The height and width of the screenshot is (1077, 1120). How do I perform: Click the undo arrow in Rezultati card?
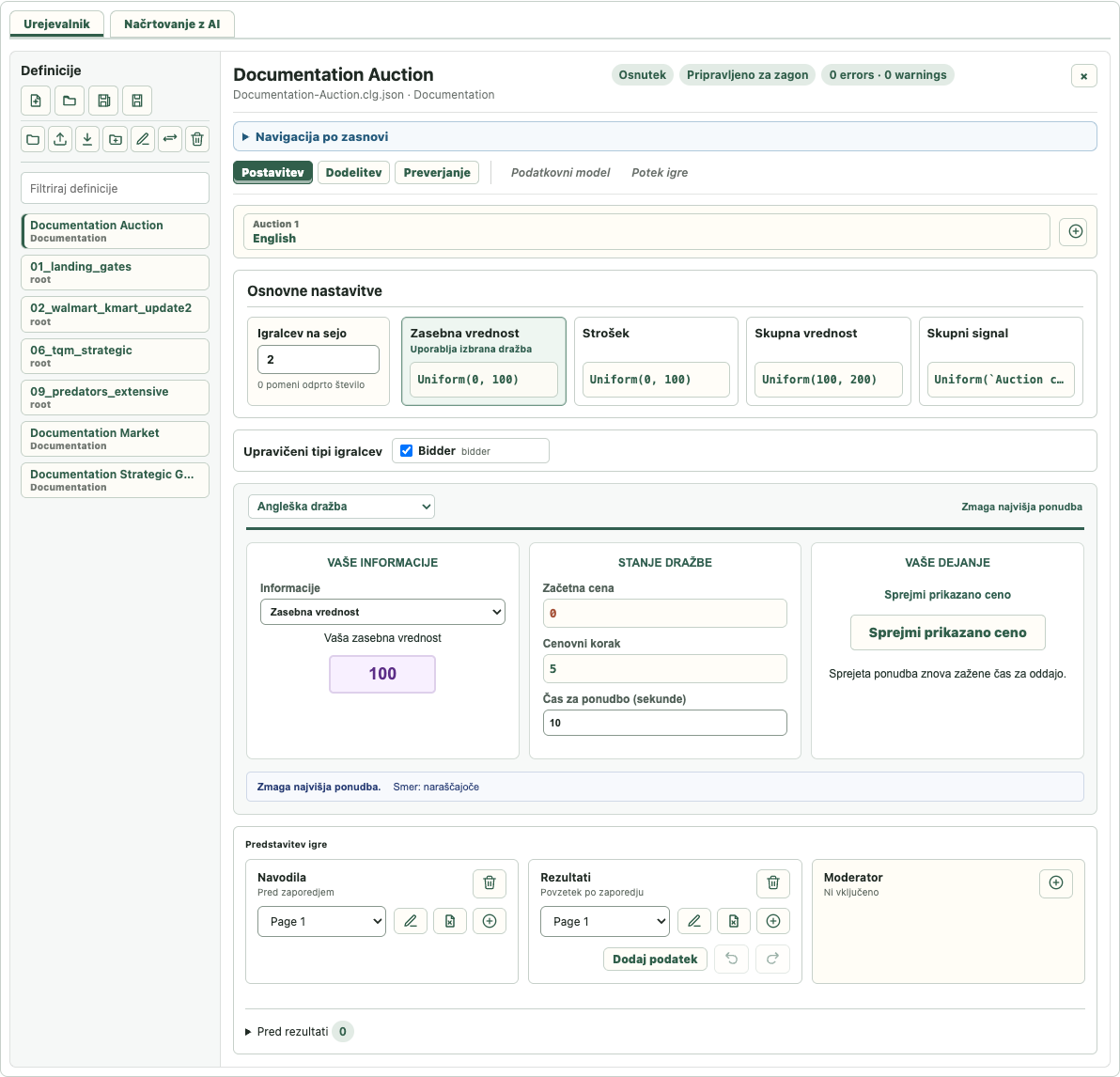[731, 959]
